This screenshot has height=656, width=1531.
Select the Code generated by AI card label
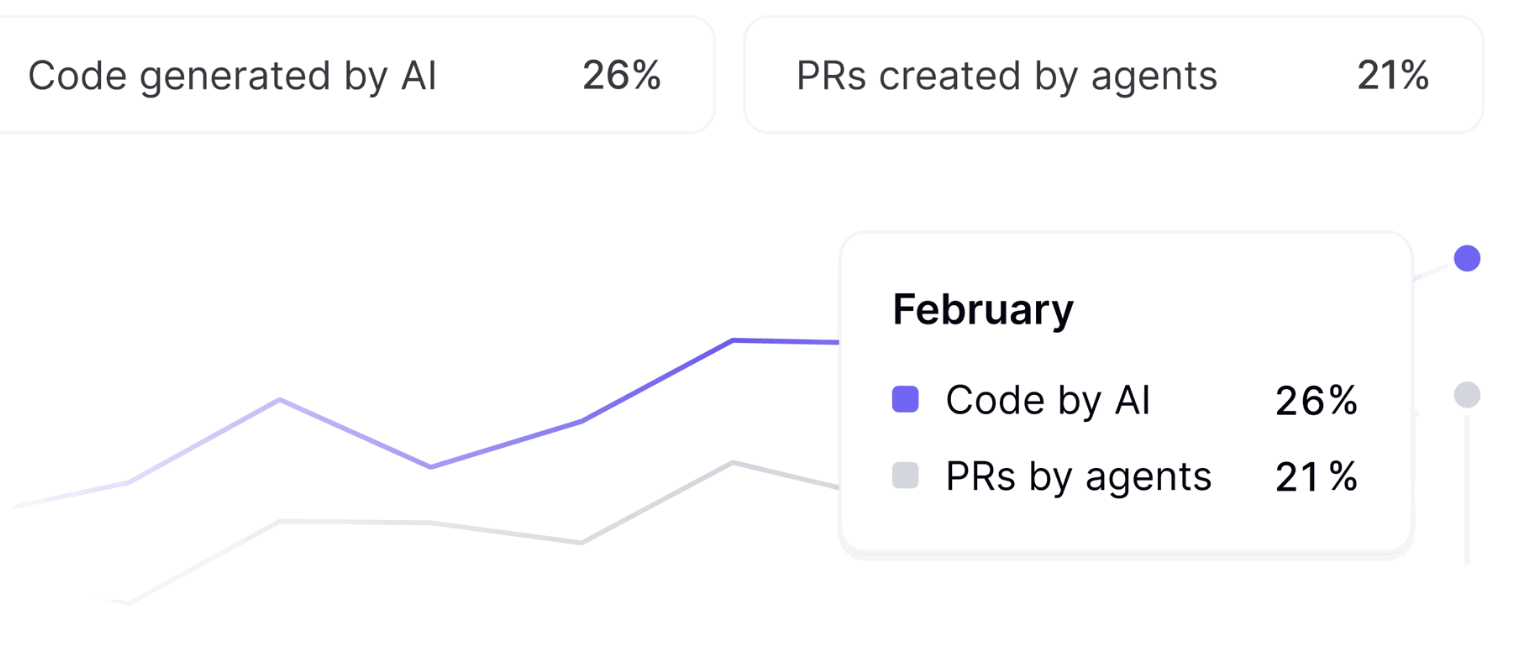[232, 76]
